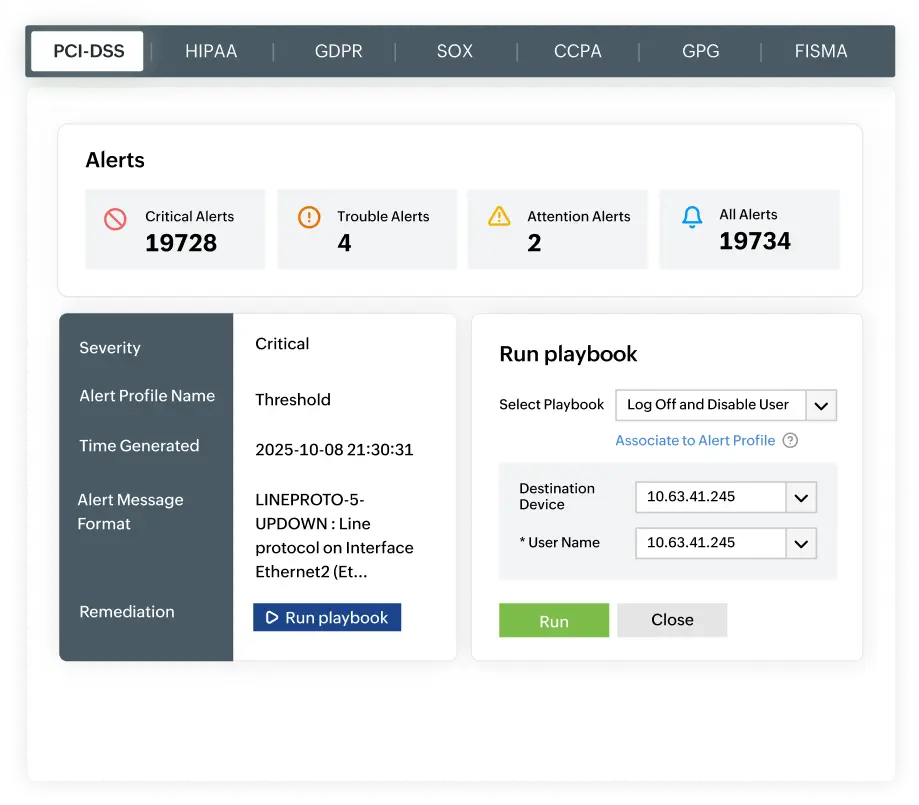
Task: Click the Trouble Alerts exclamation icon
Action: click(307, 216)
